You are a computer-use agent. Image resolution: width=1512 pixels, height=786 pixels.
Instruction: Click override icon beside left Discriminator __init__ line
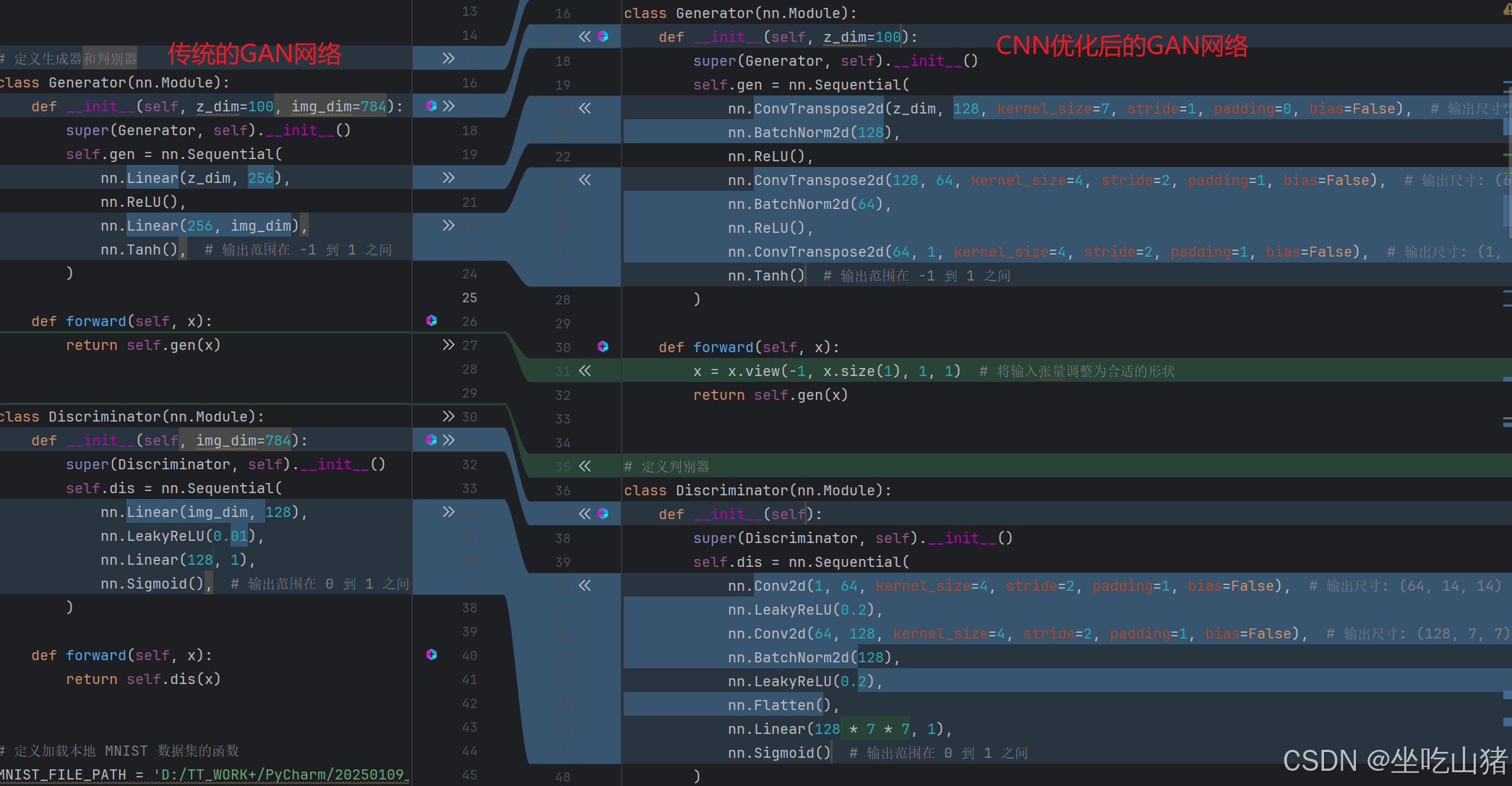pyautogui.click(x=431, y=440)
